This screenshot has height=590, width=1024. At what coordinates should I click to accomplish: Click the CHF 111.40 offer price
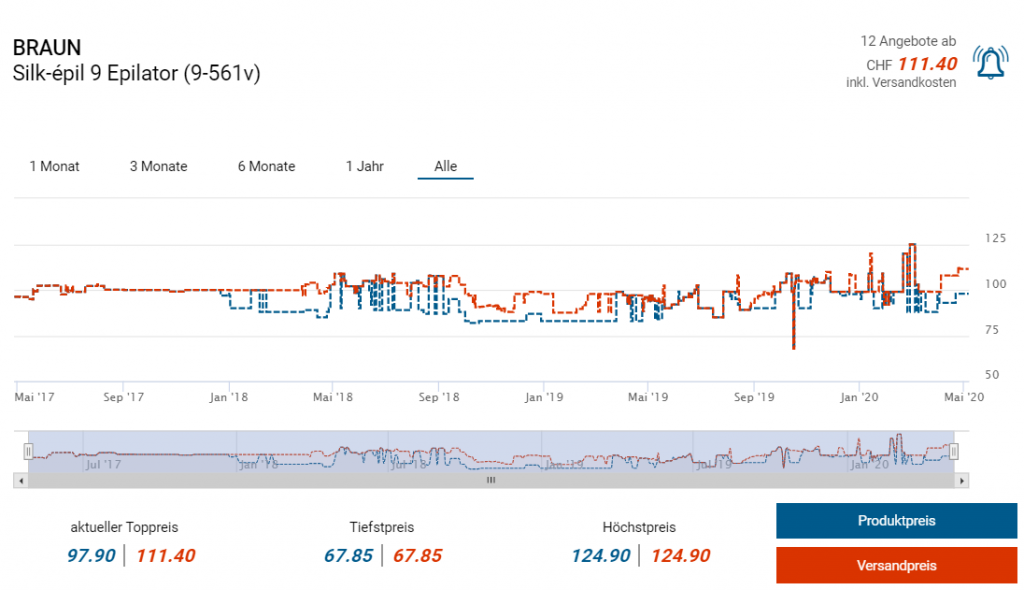point(926,64)
